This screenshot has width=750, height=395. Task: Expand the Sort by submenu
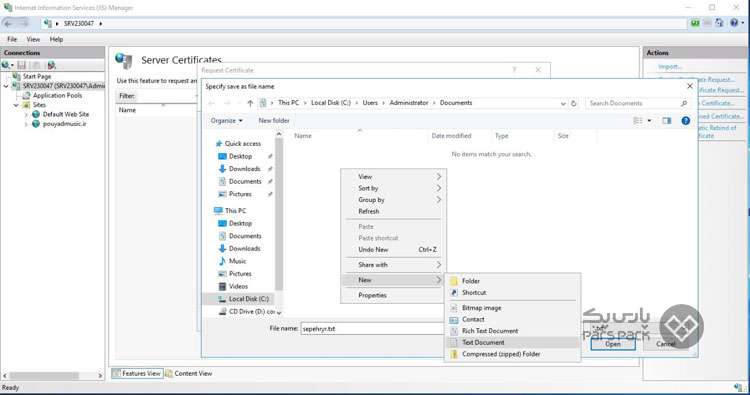point(393,188)
